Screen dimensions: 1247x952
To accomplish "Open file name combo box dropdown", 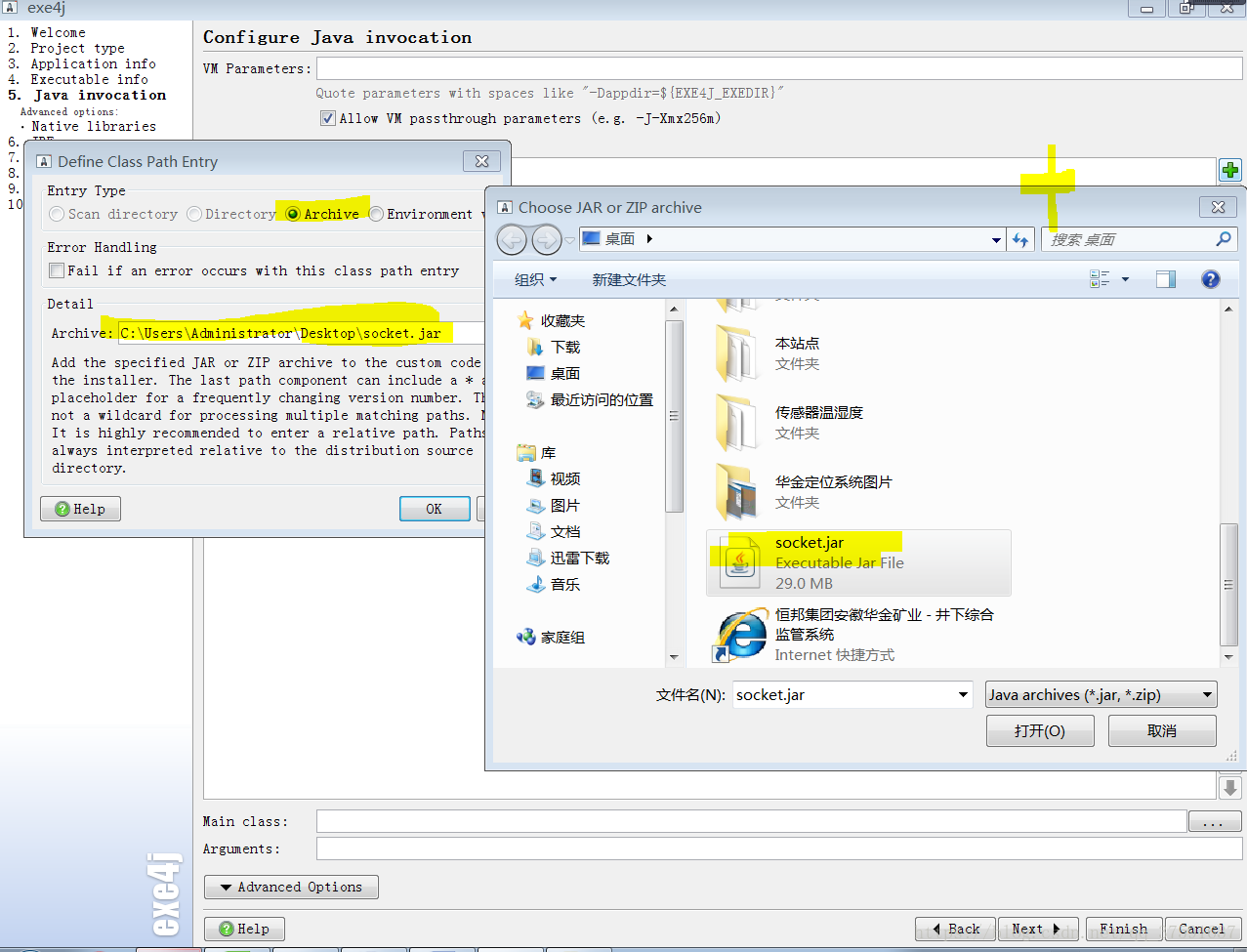I will 963,694.
